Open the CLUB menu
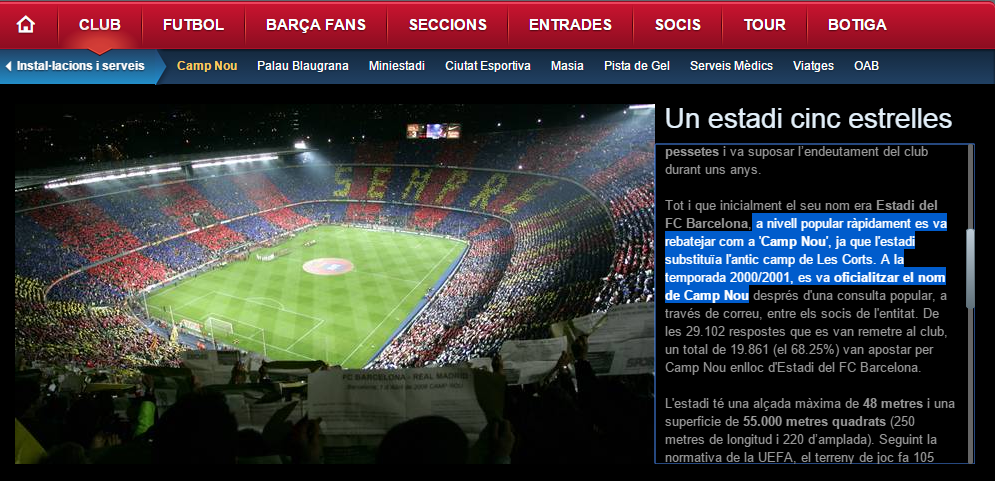The height and width of the screenshot is (481, 995). pos(100,25)
